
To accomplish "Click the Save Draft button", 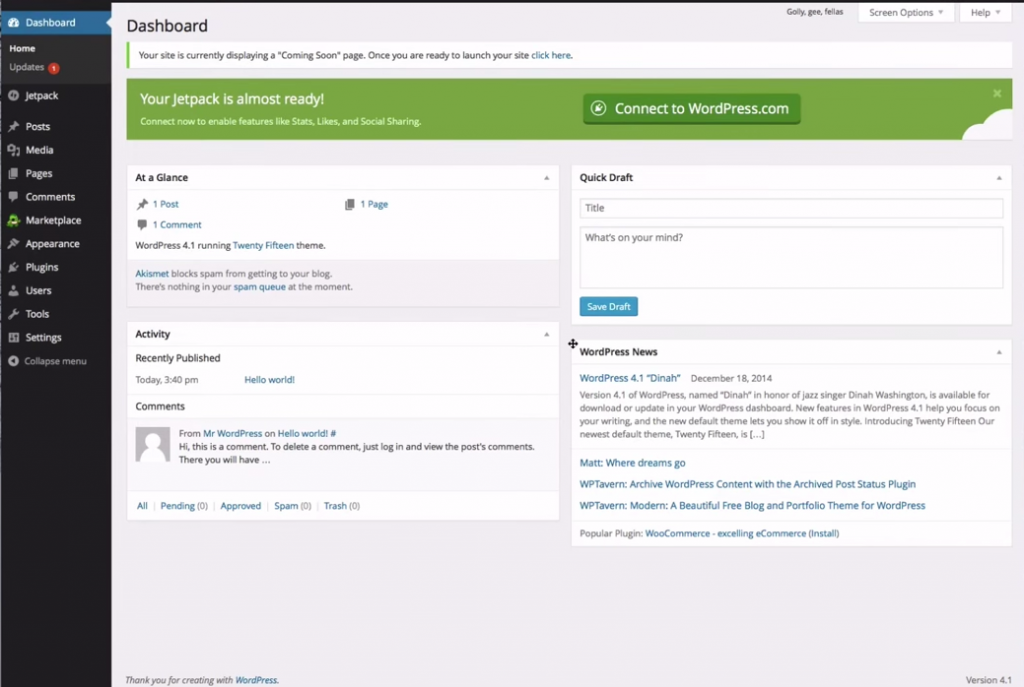I will click(x=609, y=306).
